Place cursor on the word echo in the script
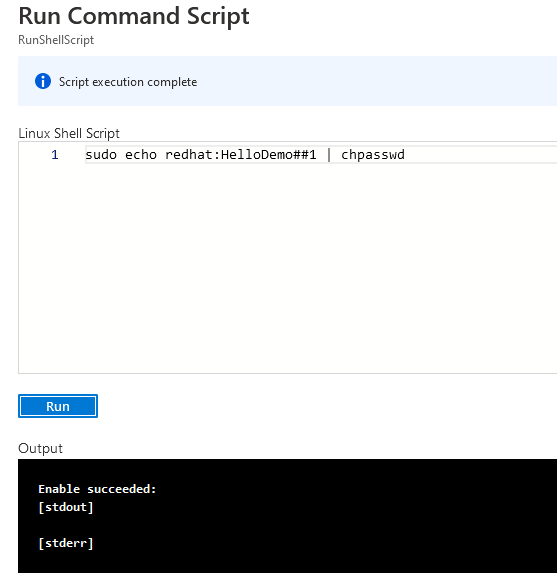 141,155
